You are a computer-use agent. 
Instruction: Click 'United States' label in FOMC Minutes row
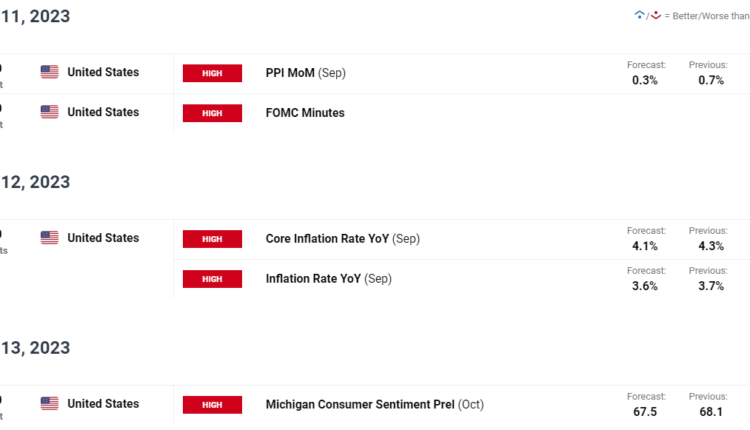click(103, 112)
